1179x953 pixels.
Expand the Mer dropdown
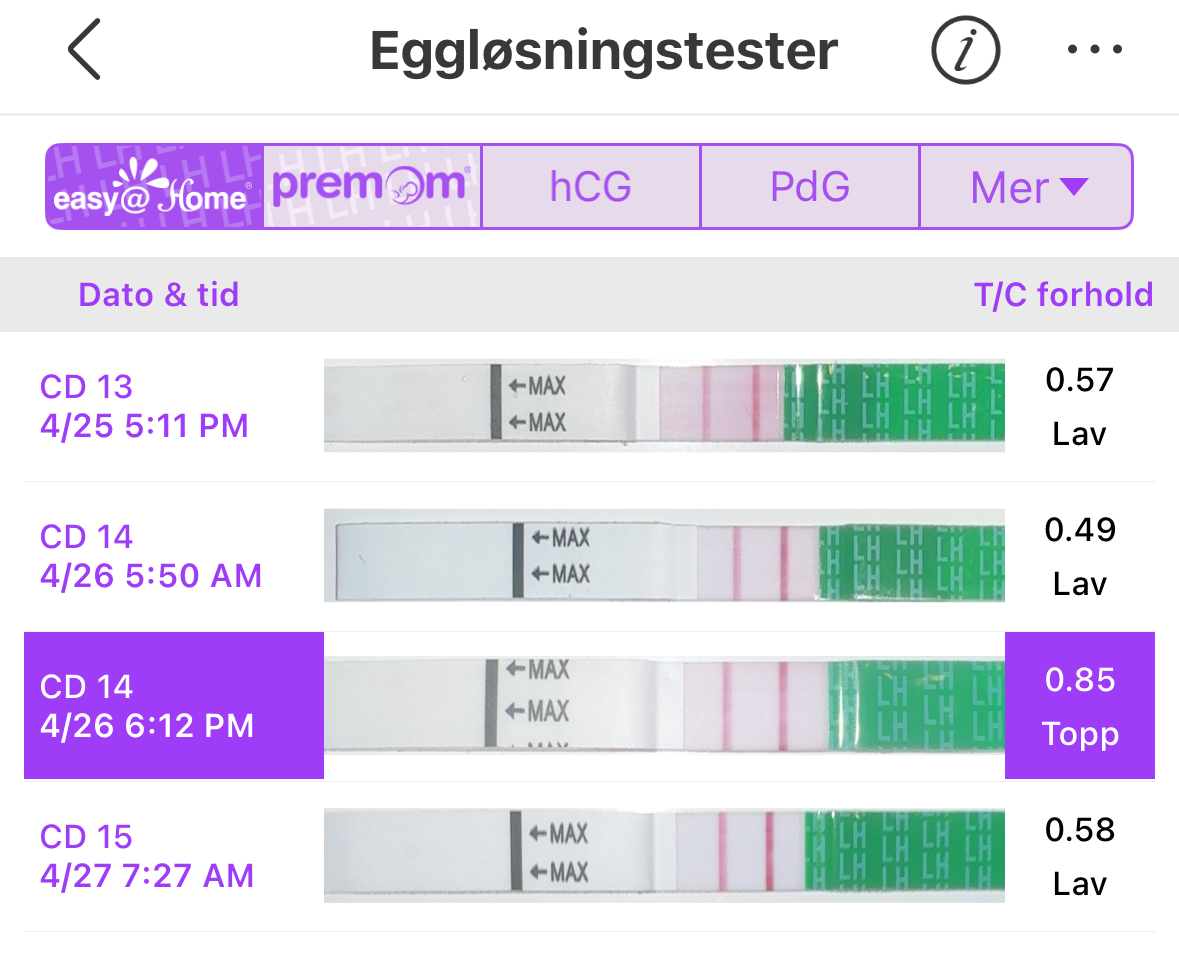1027,187
